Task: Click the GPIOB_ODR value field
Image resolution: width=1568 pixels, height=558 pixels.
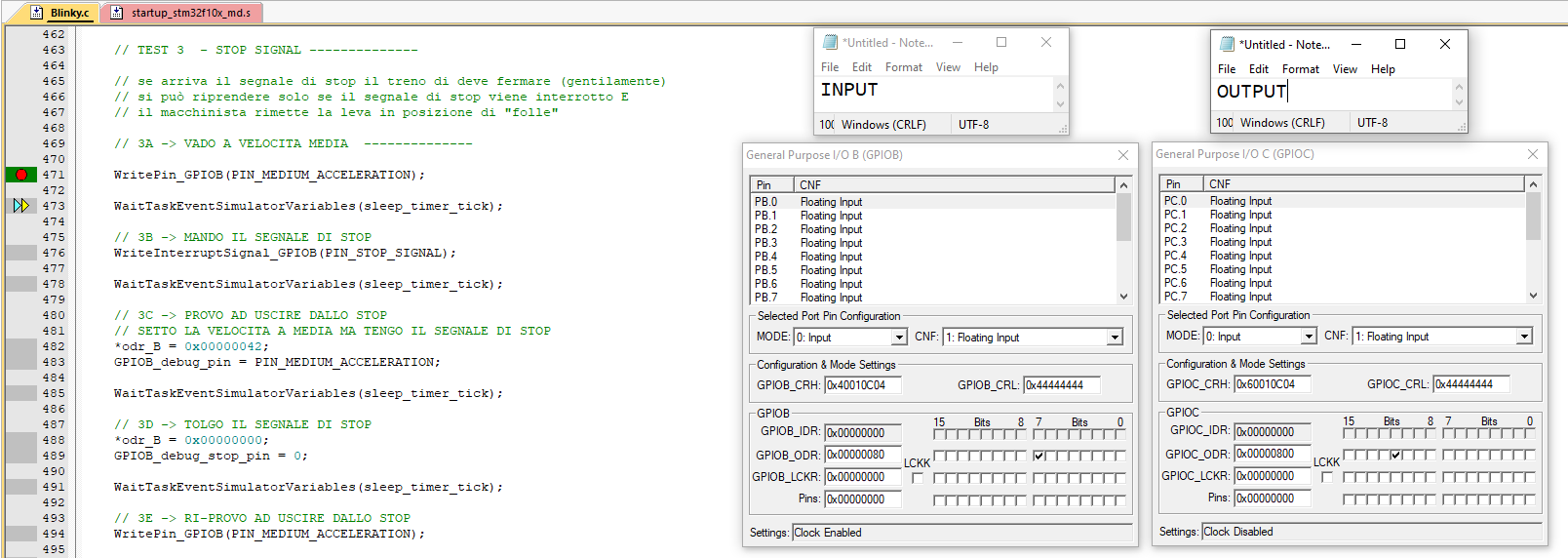Action: (x=863, y=455)
